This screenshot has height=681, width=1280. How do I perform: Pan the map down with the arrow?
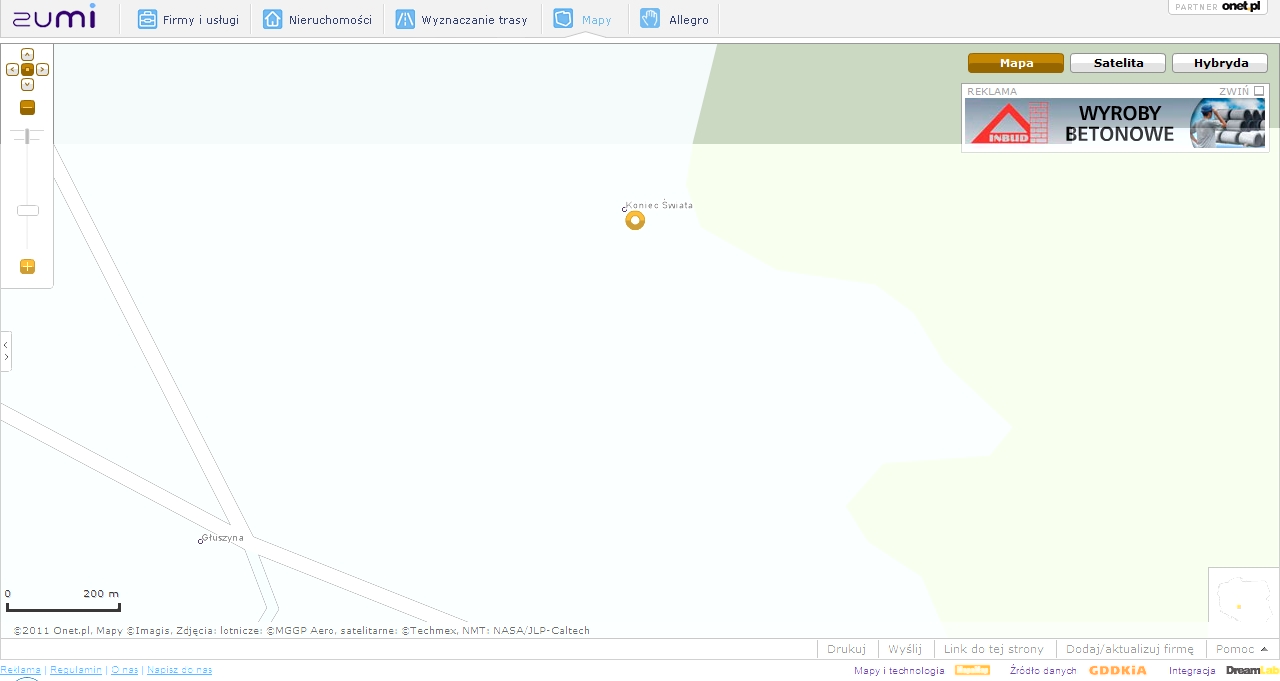coord(27,84)
